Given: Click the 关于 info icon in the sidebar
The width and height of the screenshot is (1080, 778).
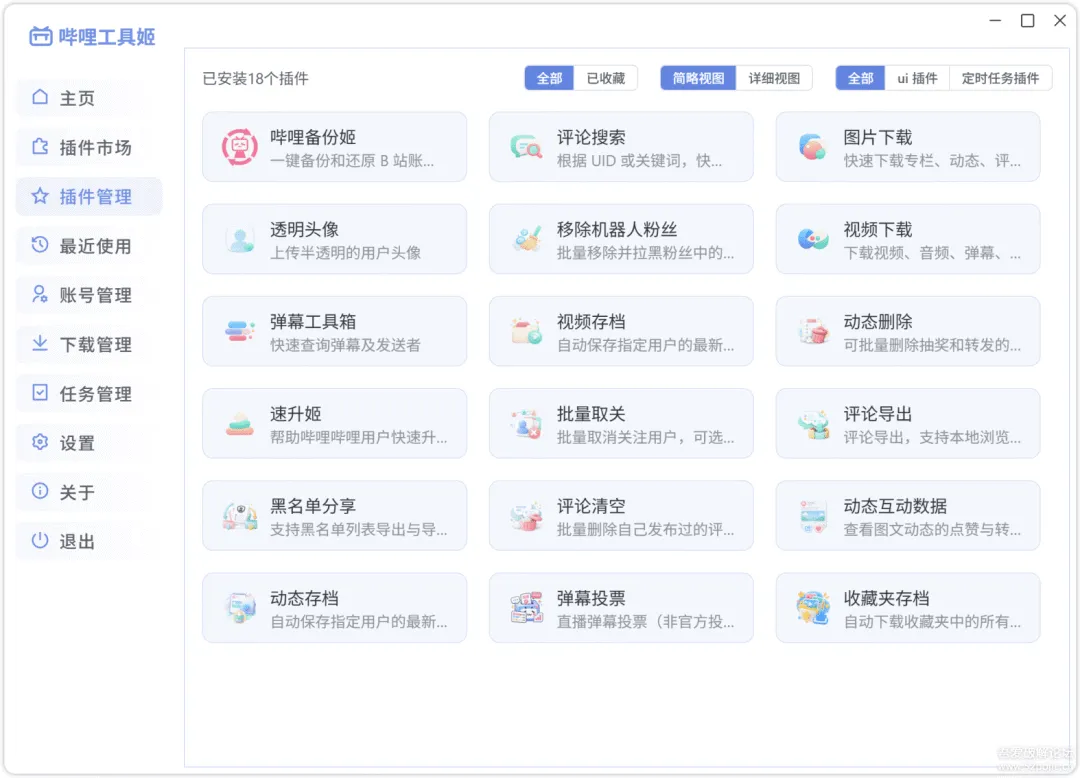Looking at the screenshot, I should click(40, 491).
